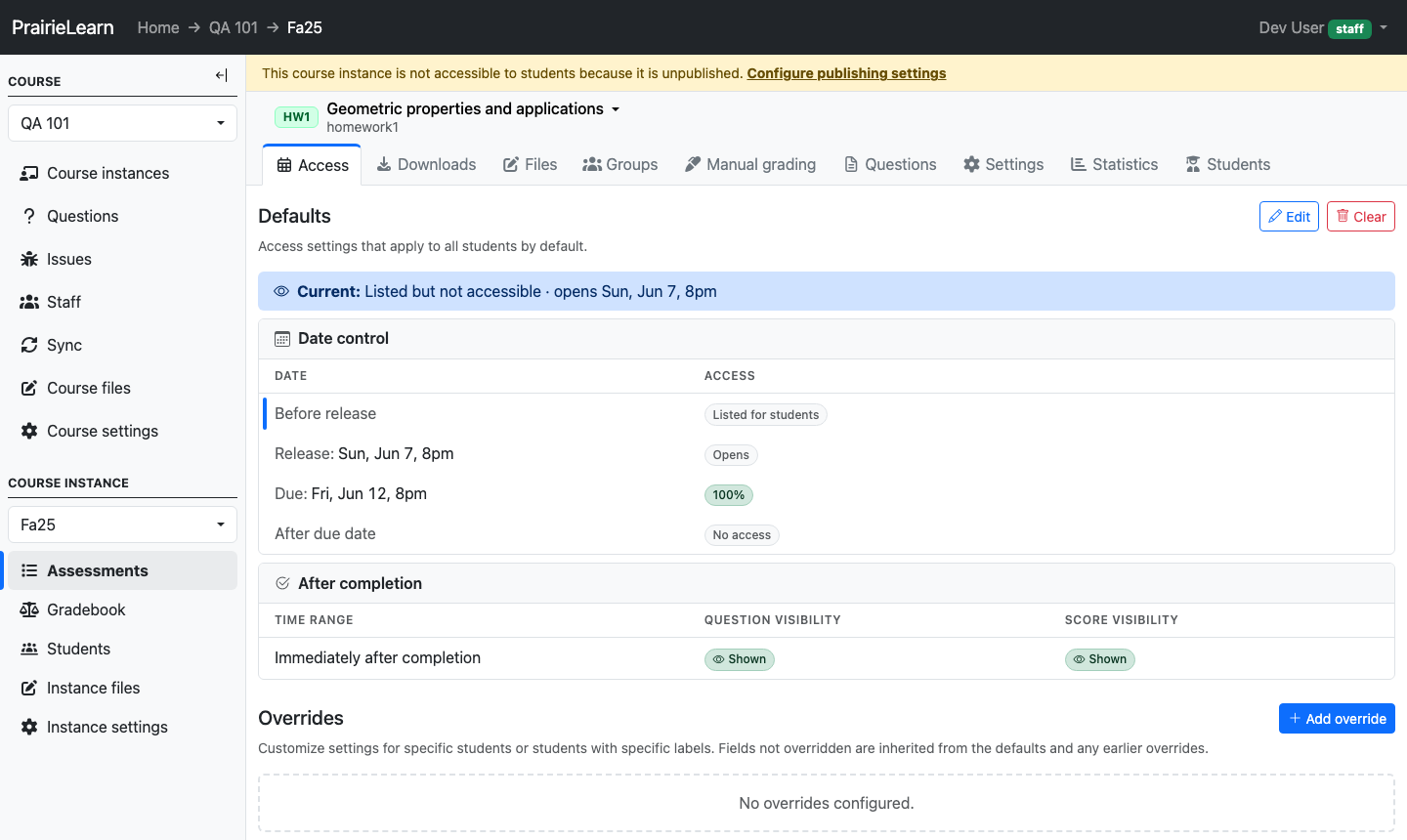Viewport: 1407px width, 840px height.
Task: Click the After due date row
Action: click(x=827, y=534)
